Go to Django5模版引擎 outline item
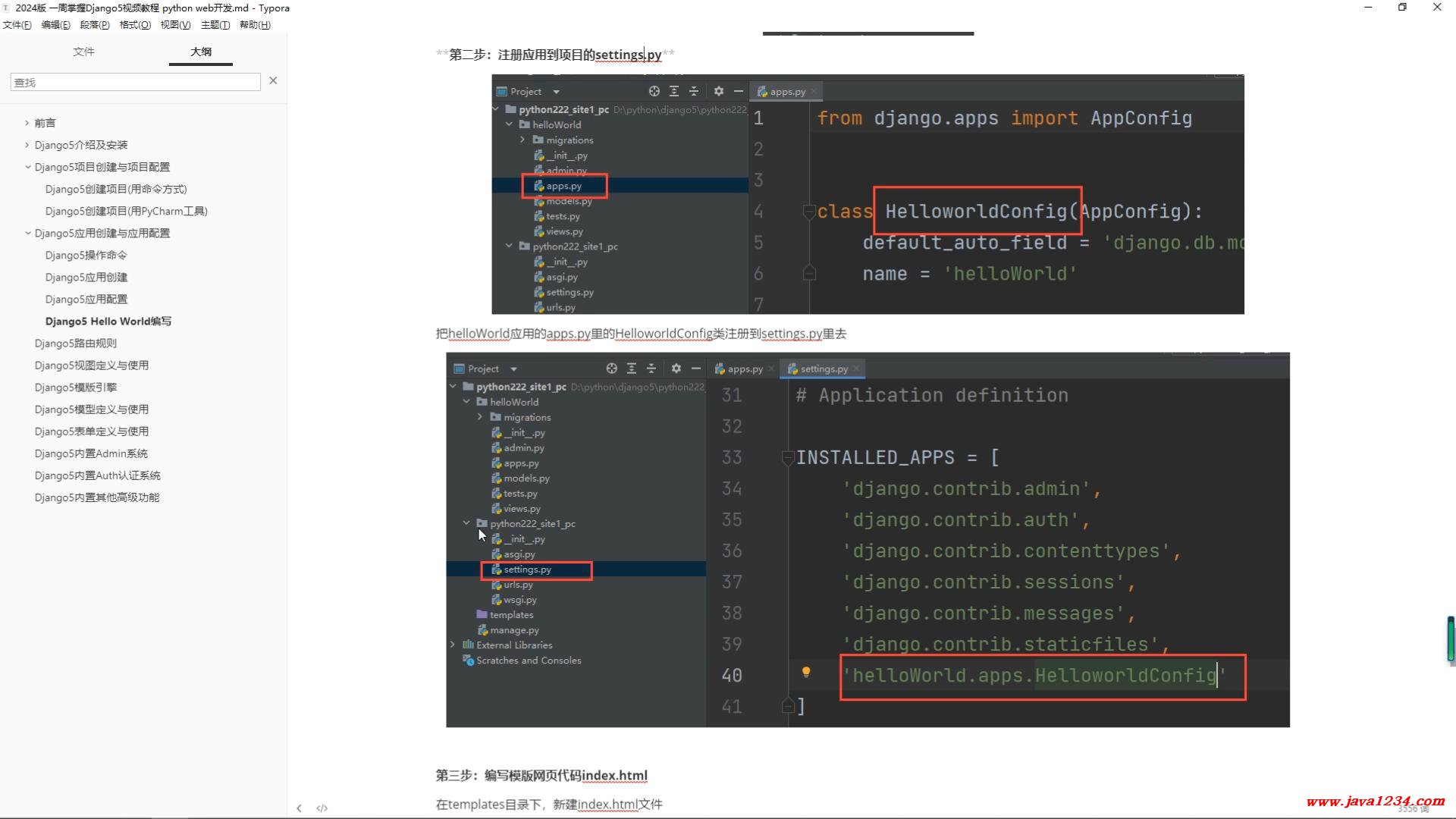 pos(75,387)
